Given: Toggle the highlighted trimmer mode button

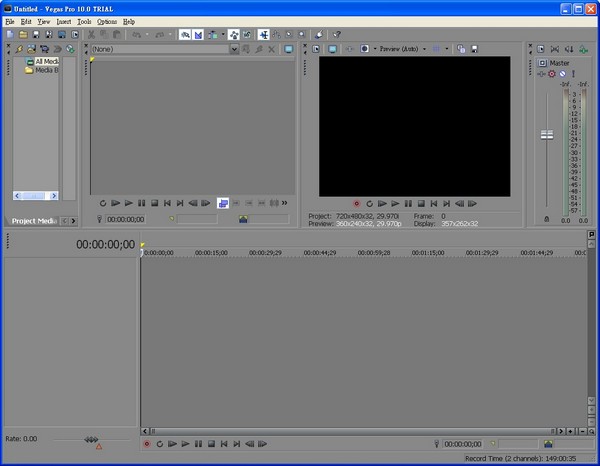Looking at the screenshot, I should pos(223,203).
